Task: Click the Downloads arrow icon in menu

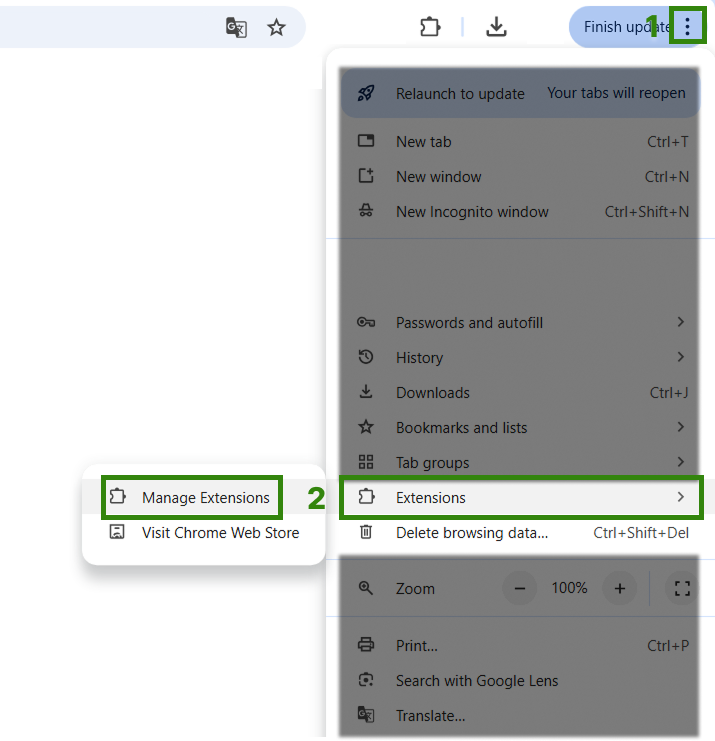Action: point(366,392)
